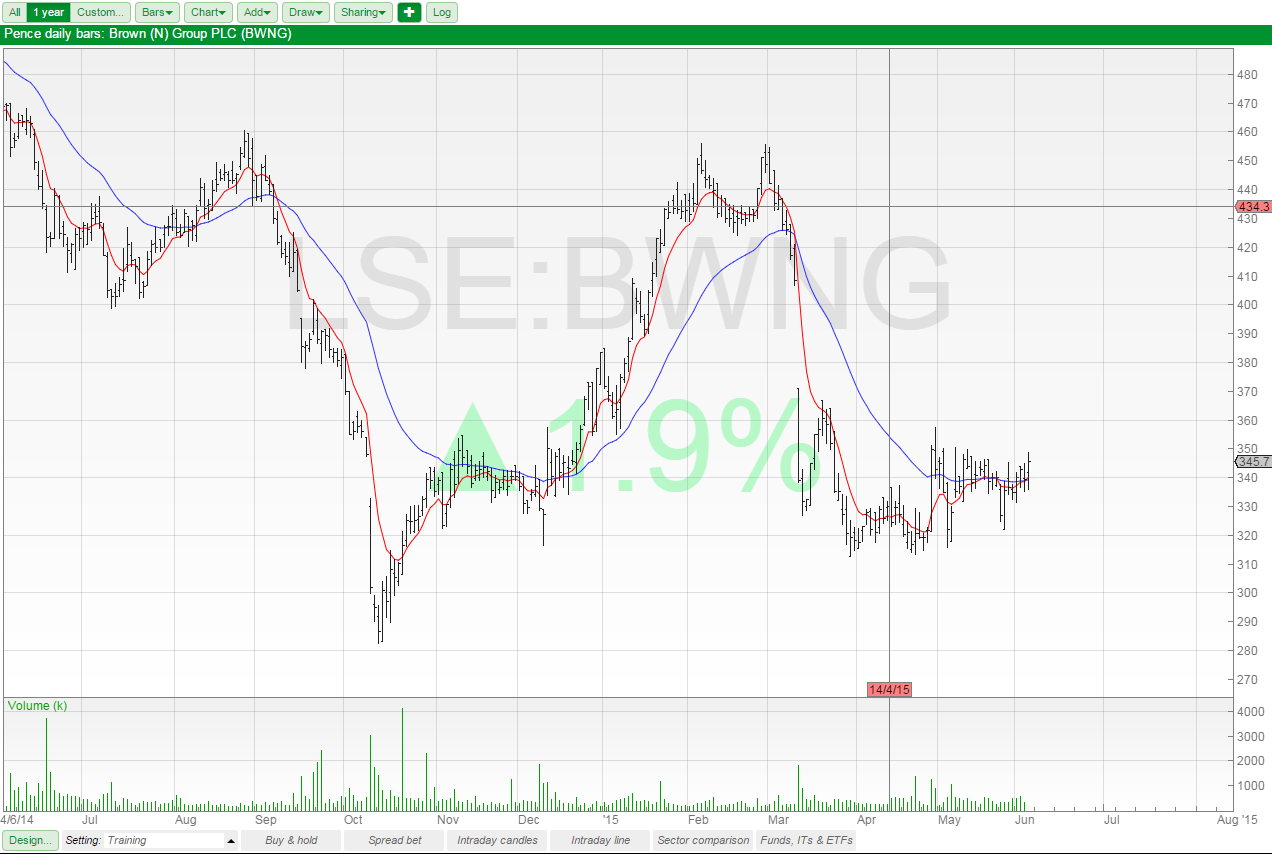Viewport: 1272px width, 854px height.
Task: Open the Chart dropdown menu
Action: click(208, 12)
